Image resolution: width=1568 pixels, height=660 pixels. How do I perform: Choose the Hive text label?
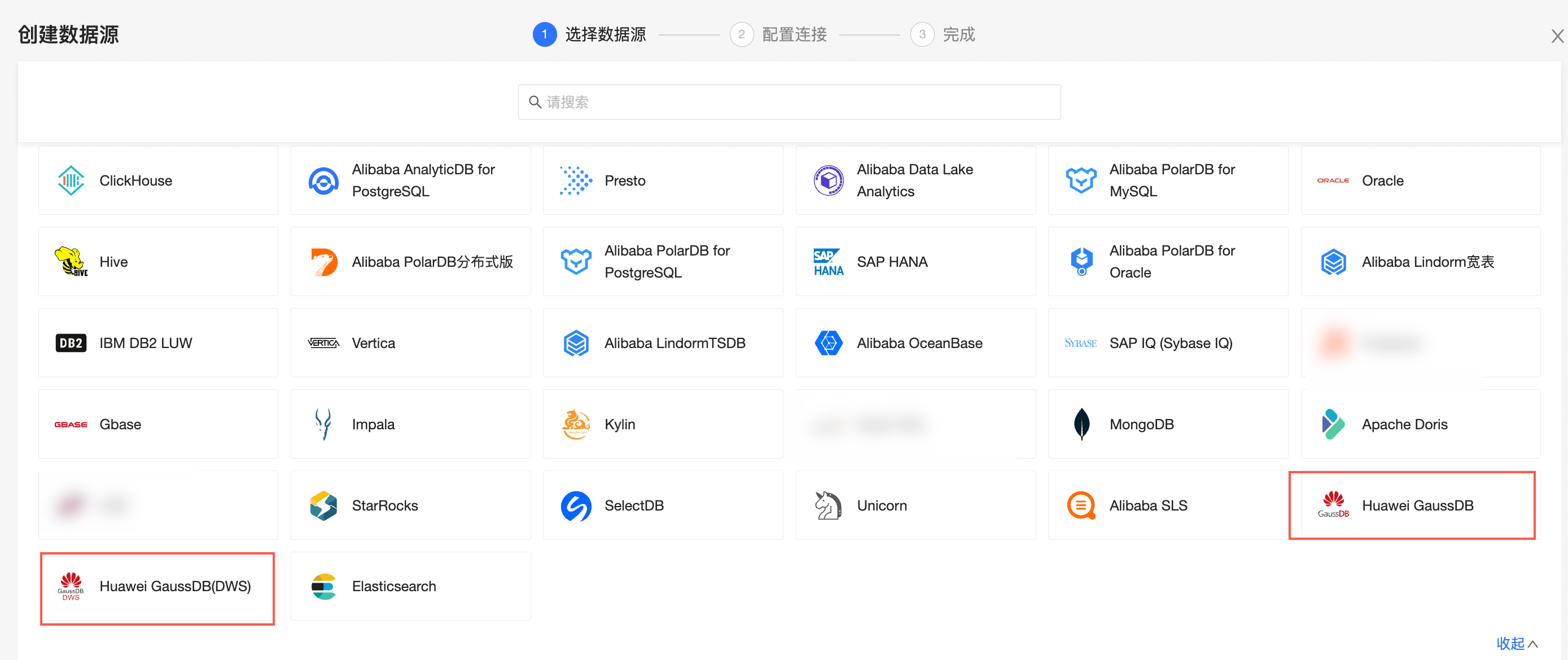[x=113, y=262]
